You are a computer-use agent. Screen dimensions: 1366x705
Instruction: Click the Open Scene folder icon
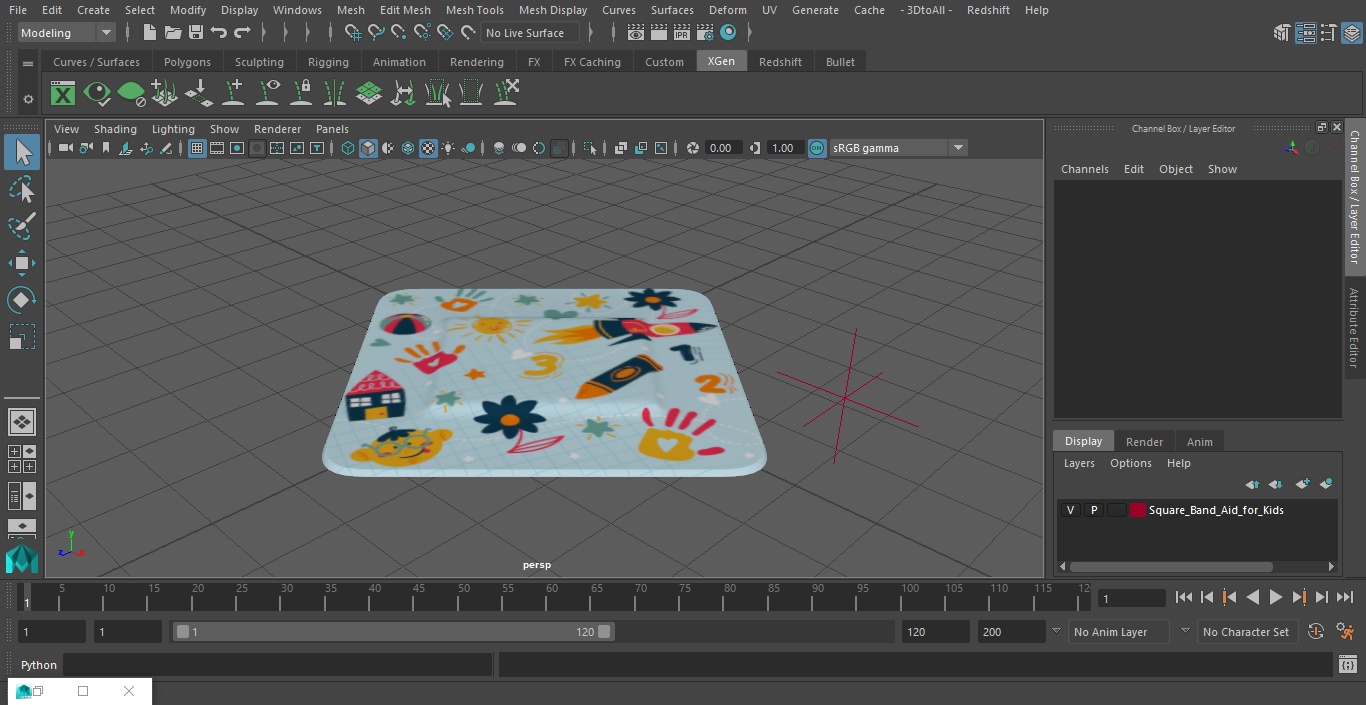coord(173,33)
